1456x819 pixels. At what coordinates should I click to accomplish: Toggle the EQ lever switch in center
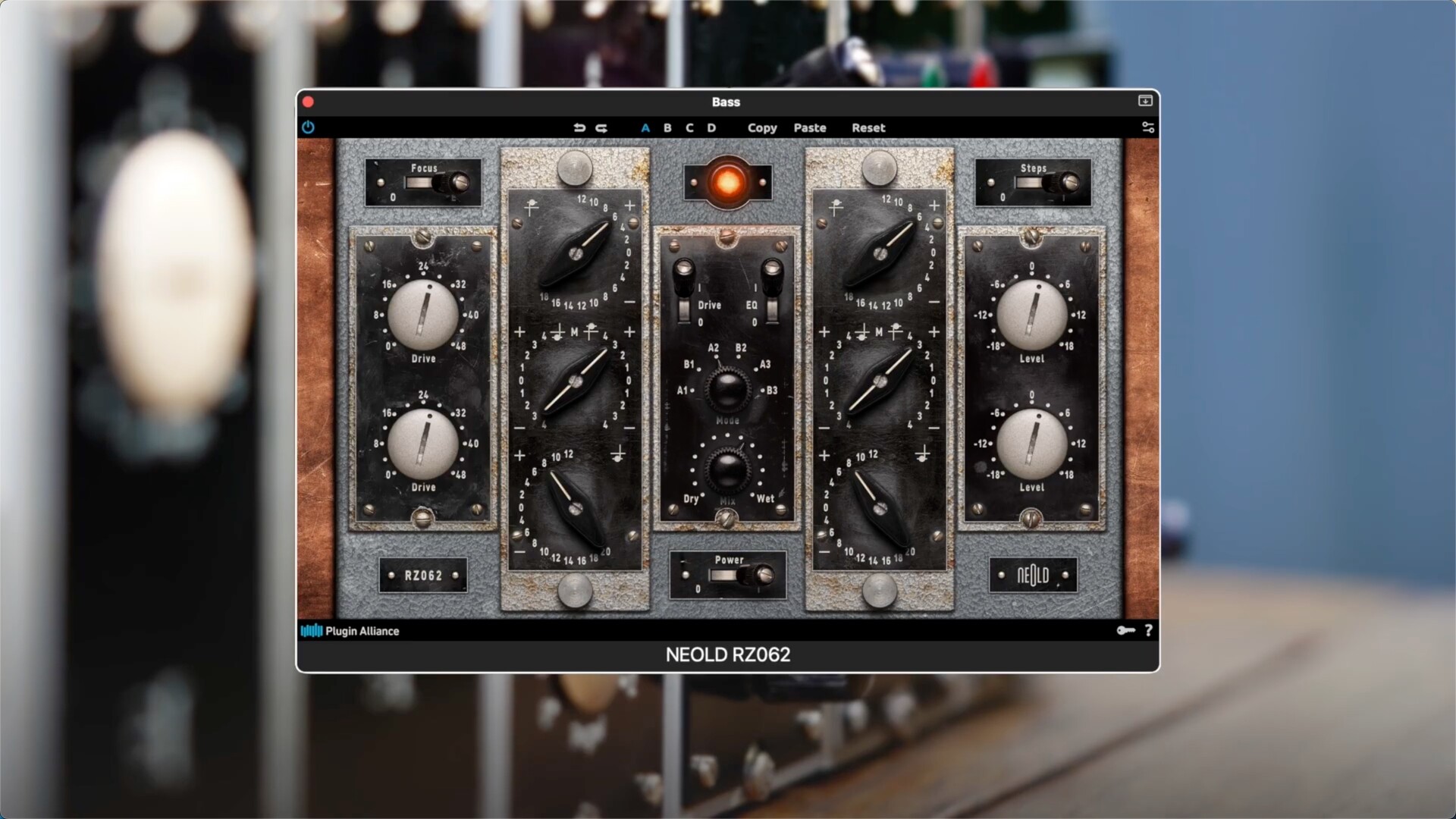[x=772, y=290]
